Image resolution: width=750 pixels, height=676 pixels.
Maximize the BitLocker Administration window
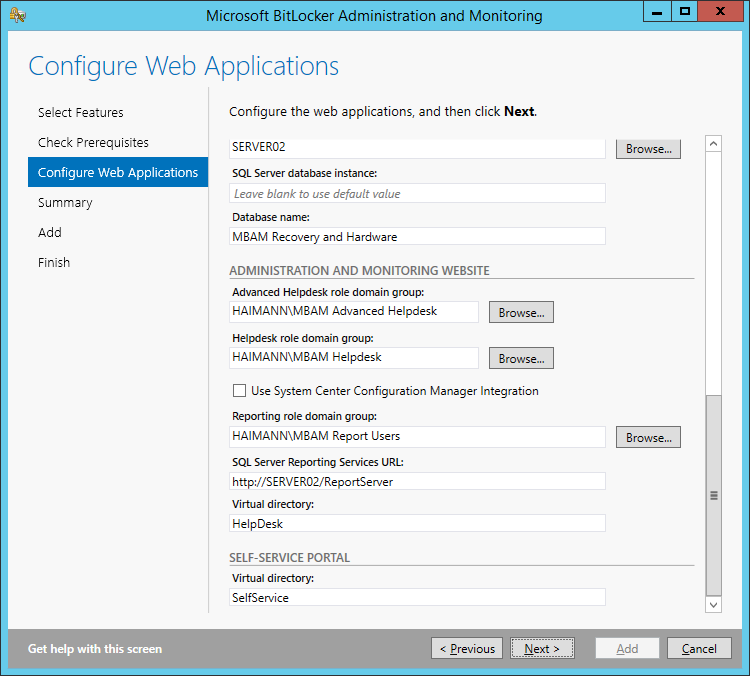684,11
